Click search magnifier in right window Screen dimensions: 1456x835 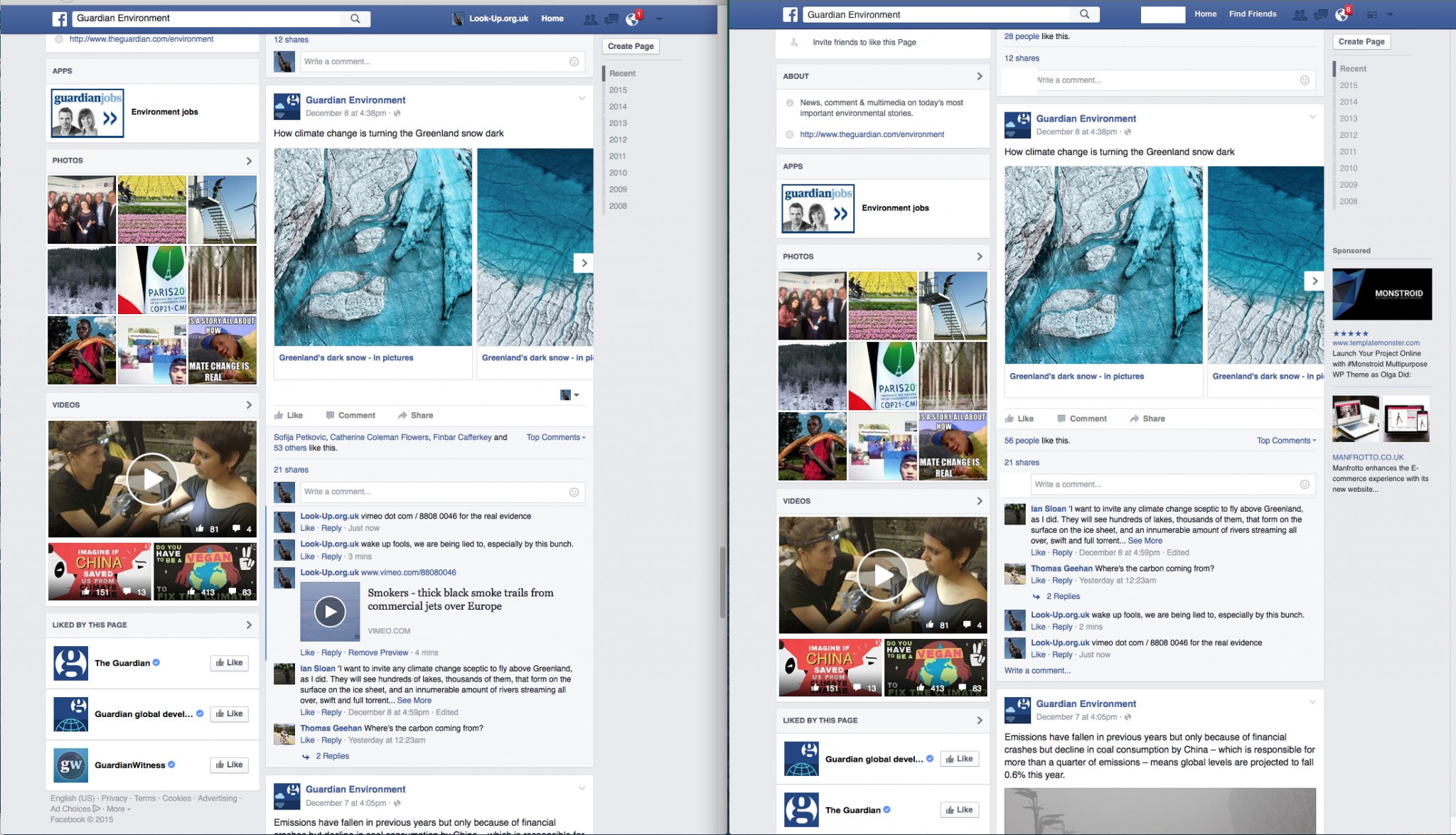(x=1085, y=14)
